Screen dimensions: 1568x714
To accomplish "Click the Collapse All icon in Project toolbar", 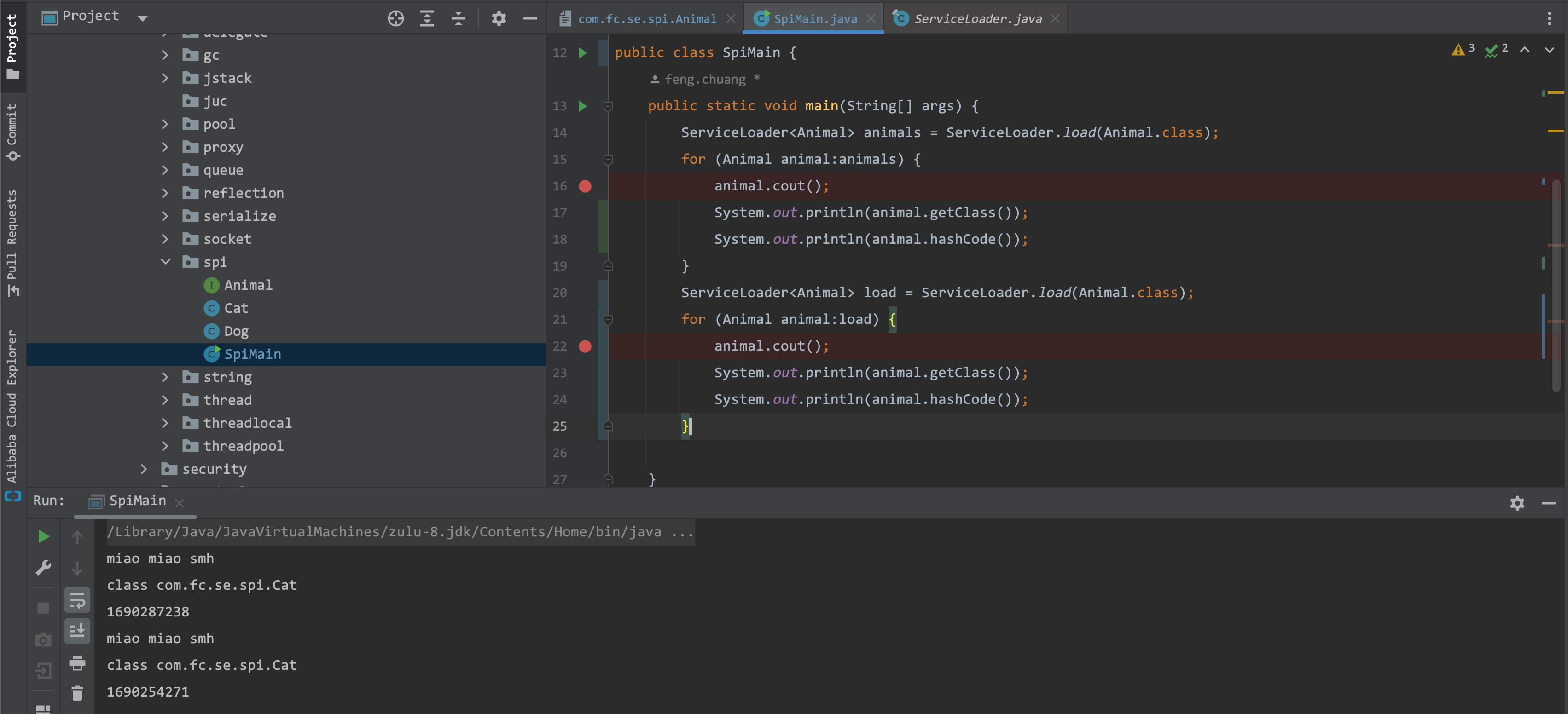I will point(459,18).
